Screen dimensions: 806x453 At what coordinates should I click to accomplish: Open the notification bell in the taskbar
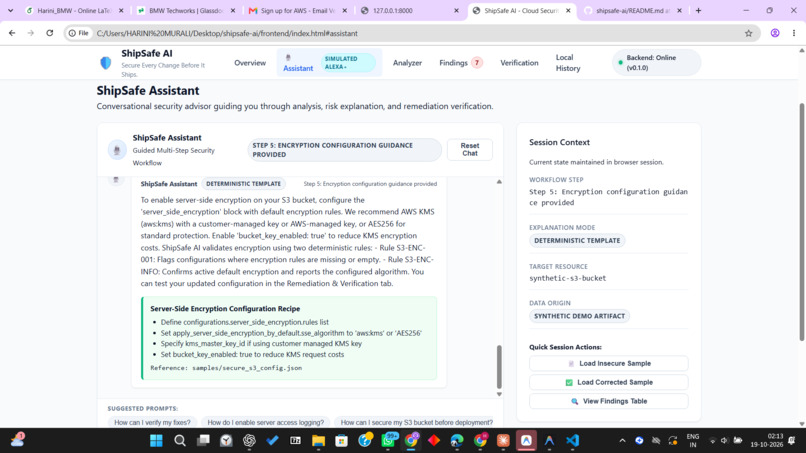pos(792,441)
